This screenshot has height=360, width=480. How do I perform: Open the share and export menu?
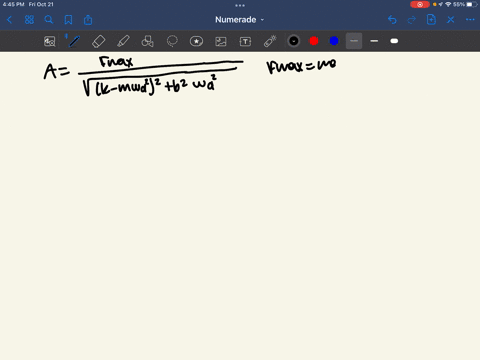coord(88,20)
